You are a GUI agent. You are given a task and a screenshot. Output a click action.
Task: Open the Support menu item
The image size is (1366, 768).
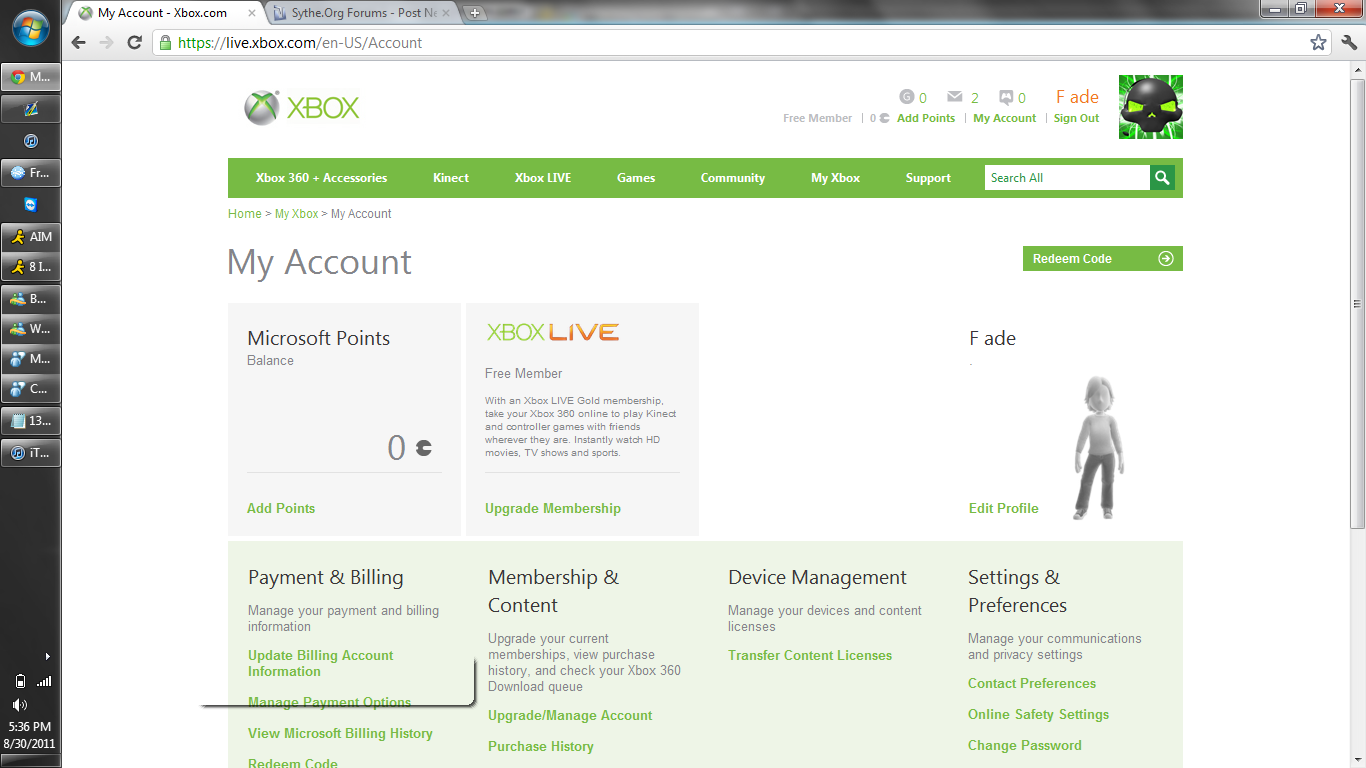coord(928,178)
